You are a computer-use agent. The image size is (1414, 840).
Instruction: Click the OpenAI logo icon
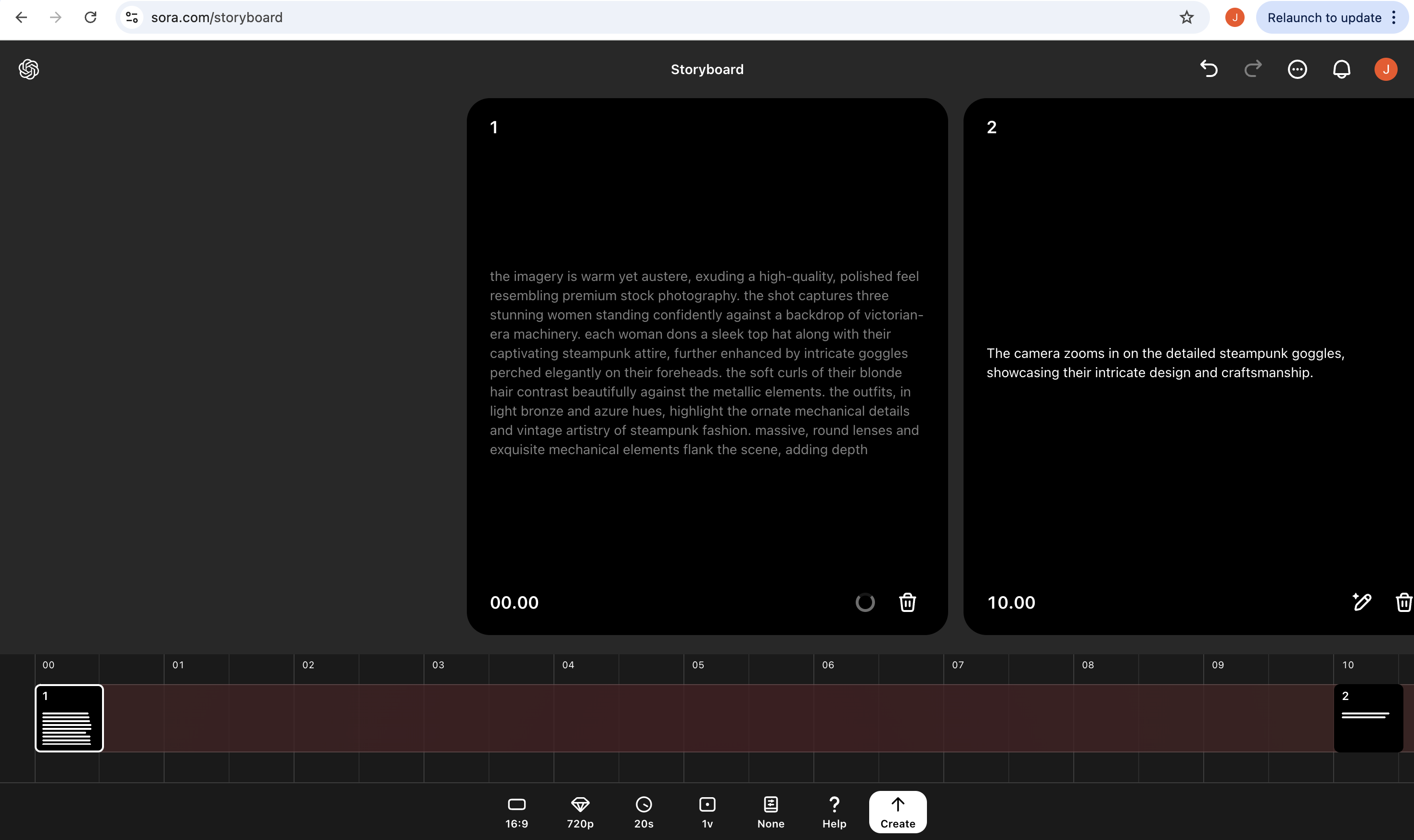click(x=29, y=69)
